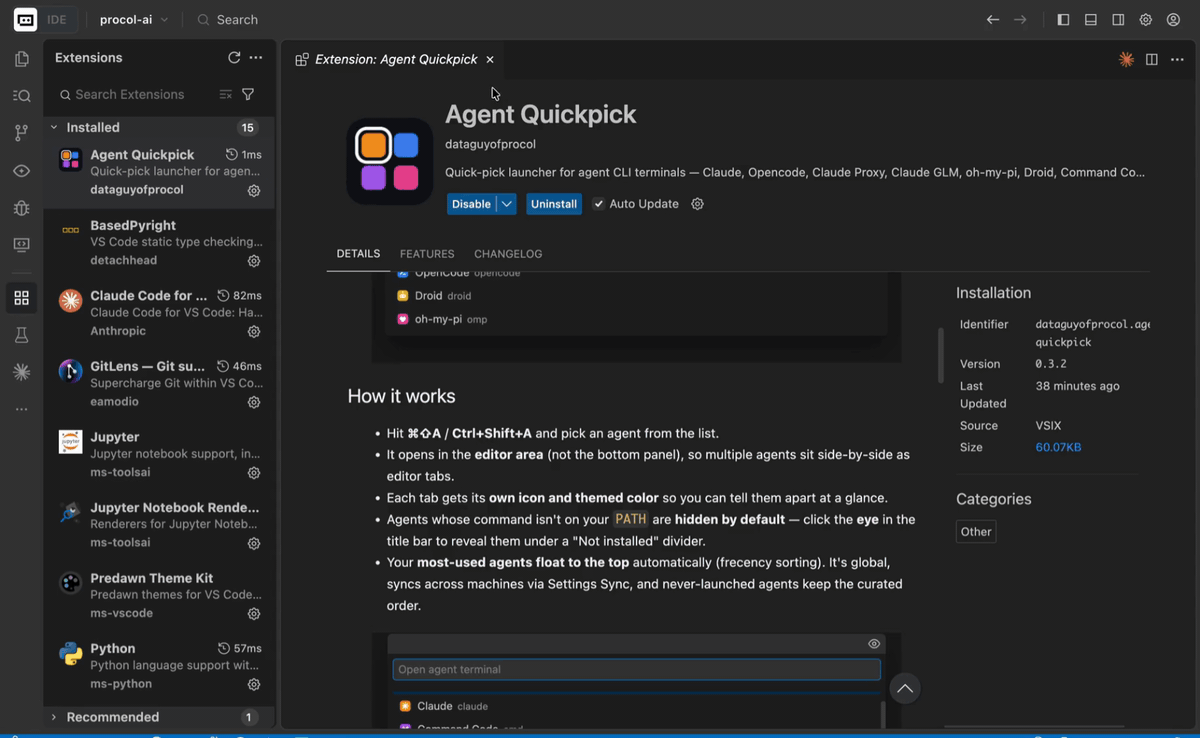The image size is (1200, 738).
Task: Click the app logo icon in title bar
Action: point(25,20)
